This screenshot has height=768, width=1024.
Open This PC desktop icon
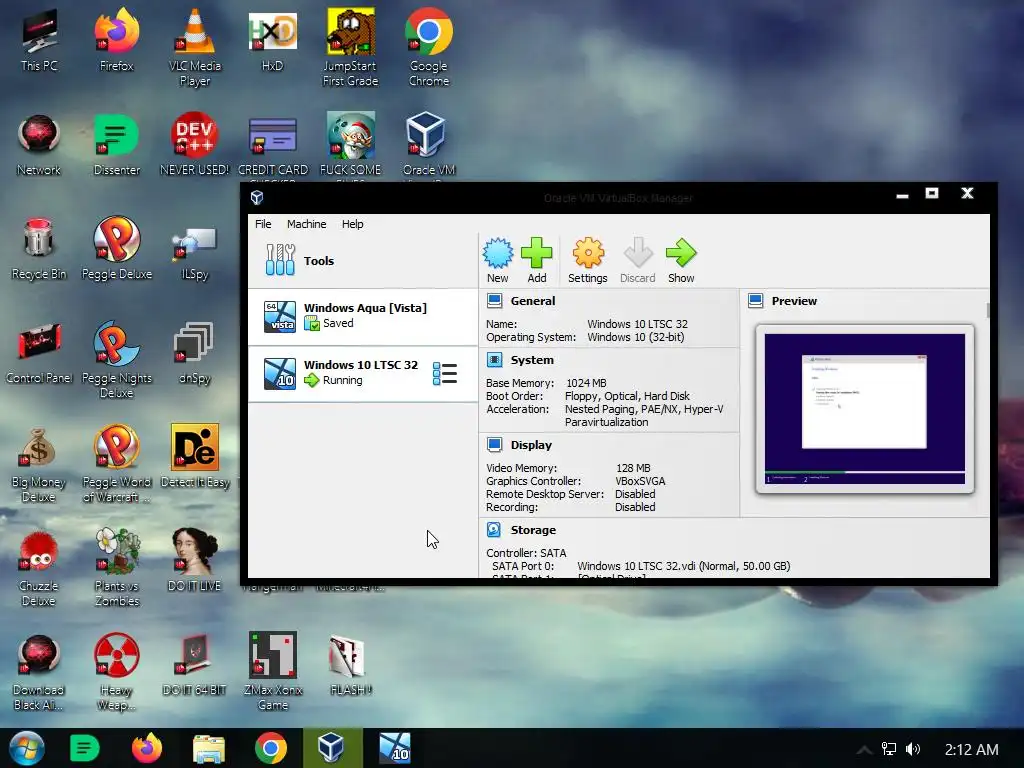pyautogui.click(x=39, y=39)
